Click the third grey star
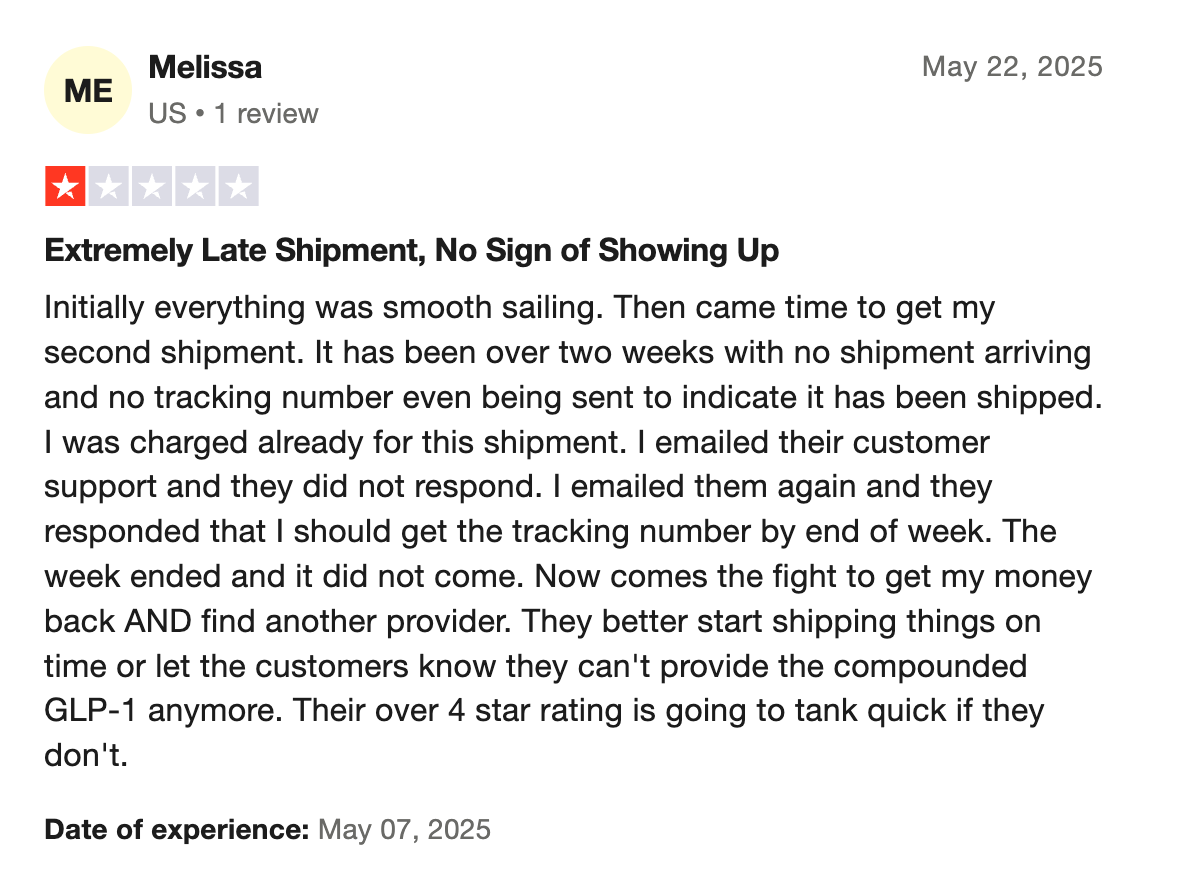Viewport: 1200px width, 884px height. pos(151,186)
